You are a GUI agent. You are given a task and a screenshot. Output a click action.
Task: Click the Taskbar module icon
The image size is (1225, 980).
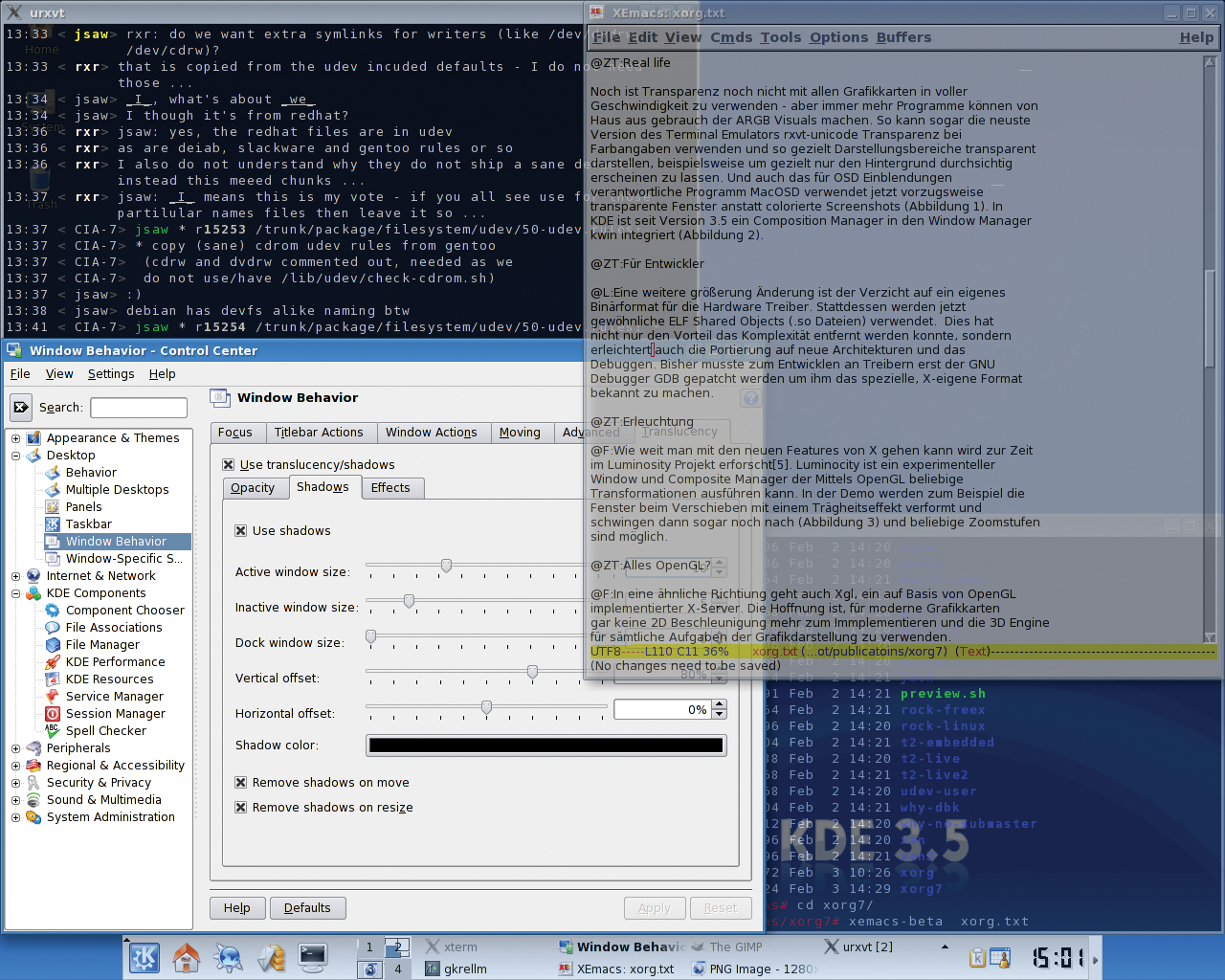coord(53,523)
